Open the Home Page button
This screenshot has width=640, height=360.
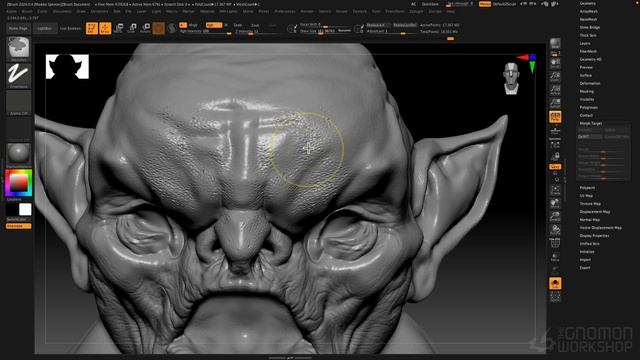coord(18,29)
